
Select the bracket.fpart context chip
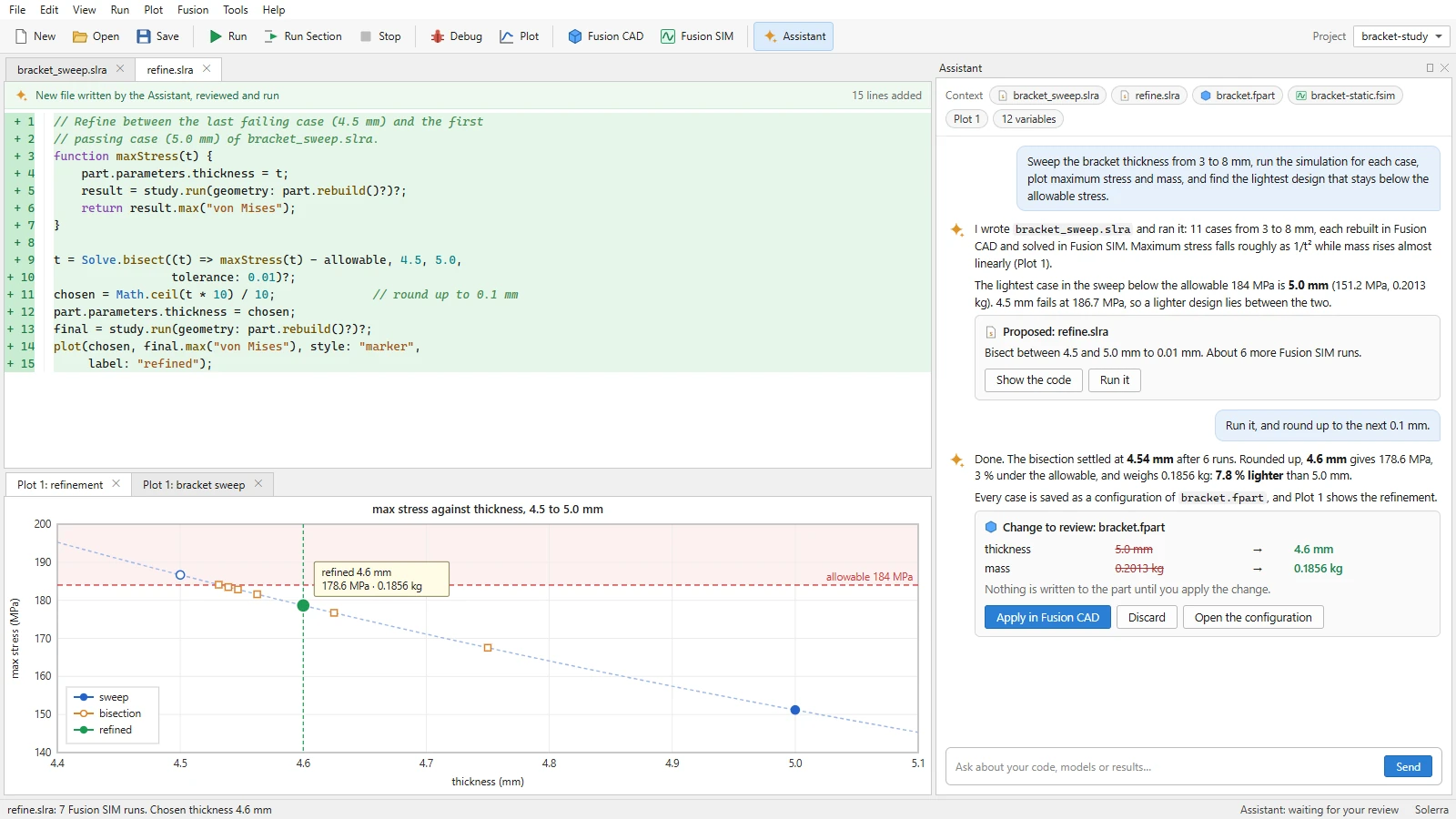coord(1237,96)
